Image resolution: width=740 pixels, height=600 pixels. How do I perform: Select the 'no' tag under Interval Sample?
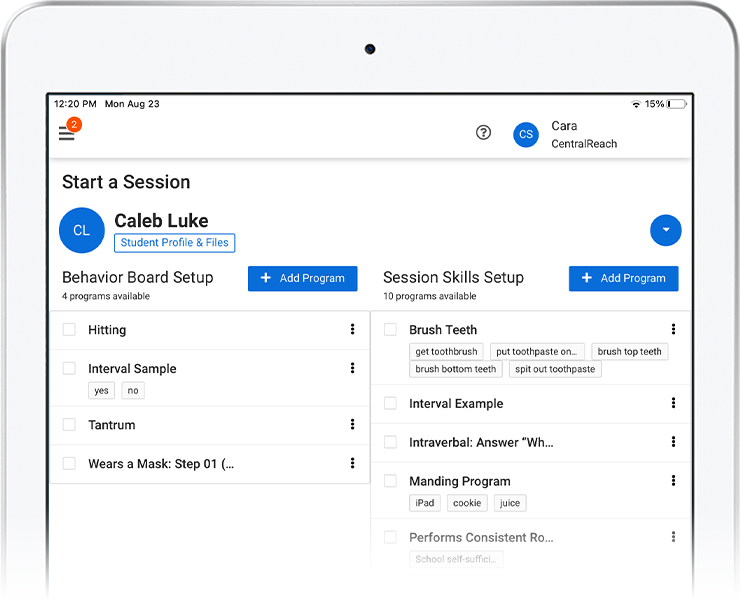click(x=133, y=390)
